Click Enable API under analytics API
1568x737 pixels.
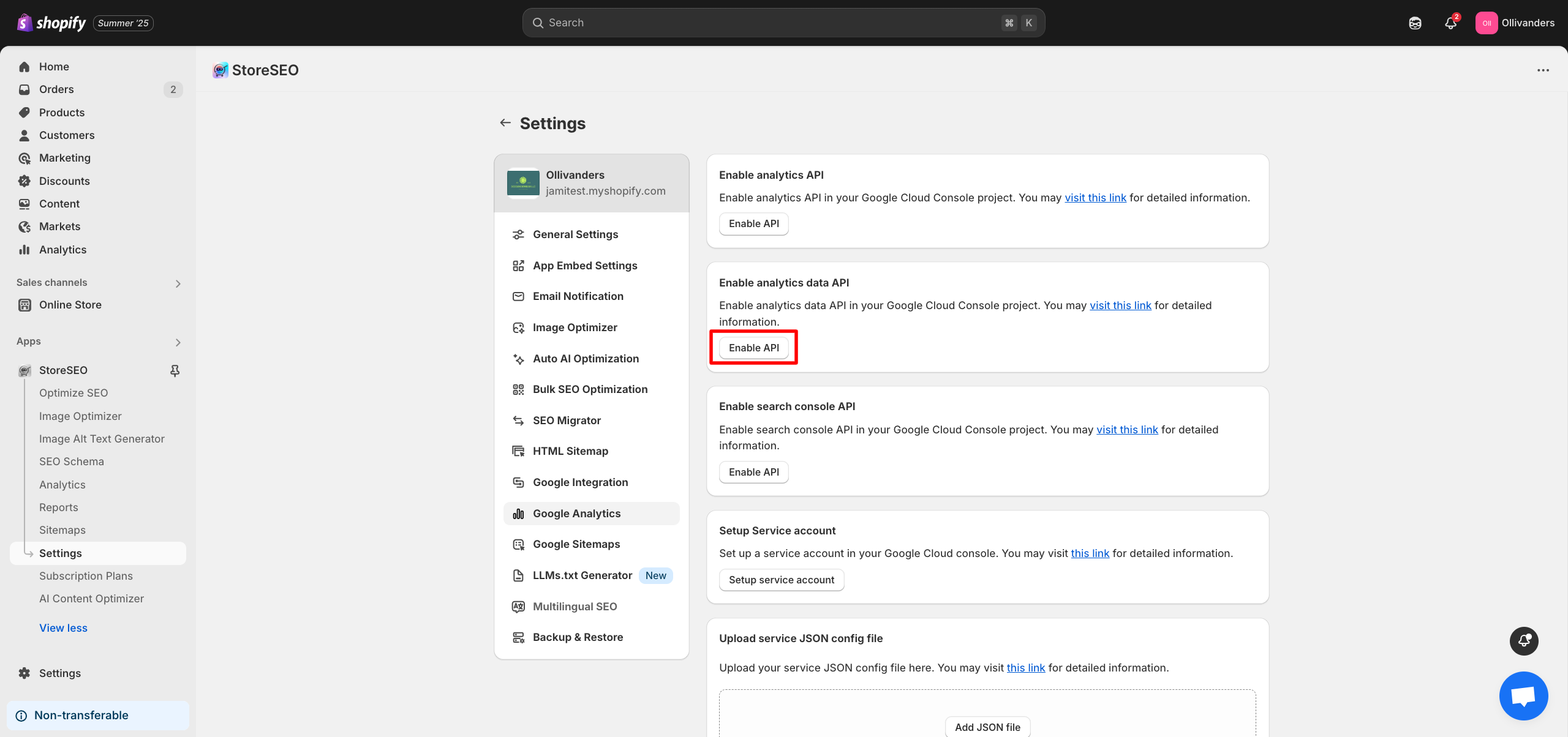pyautogui.click(x=753, y=223)
